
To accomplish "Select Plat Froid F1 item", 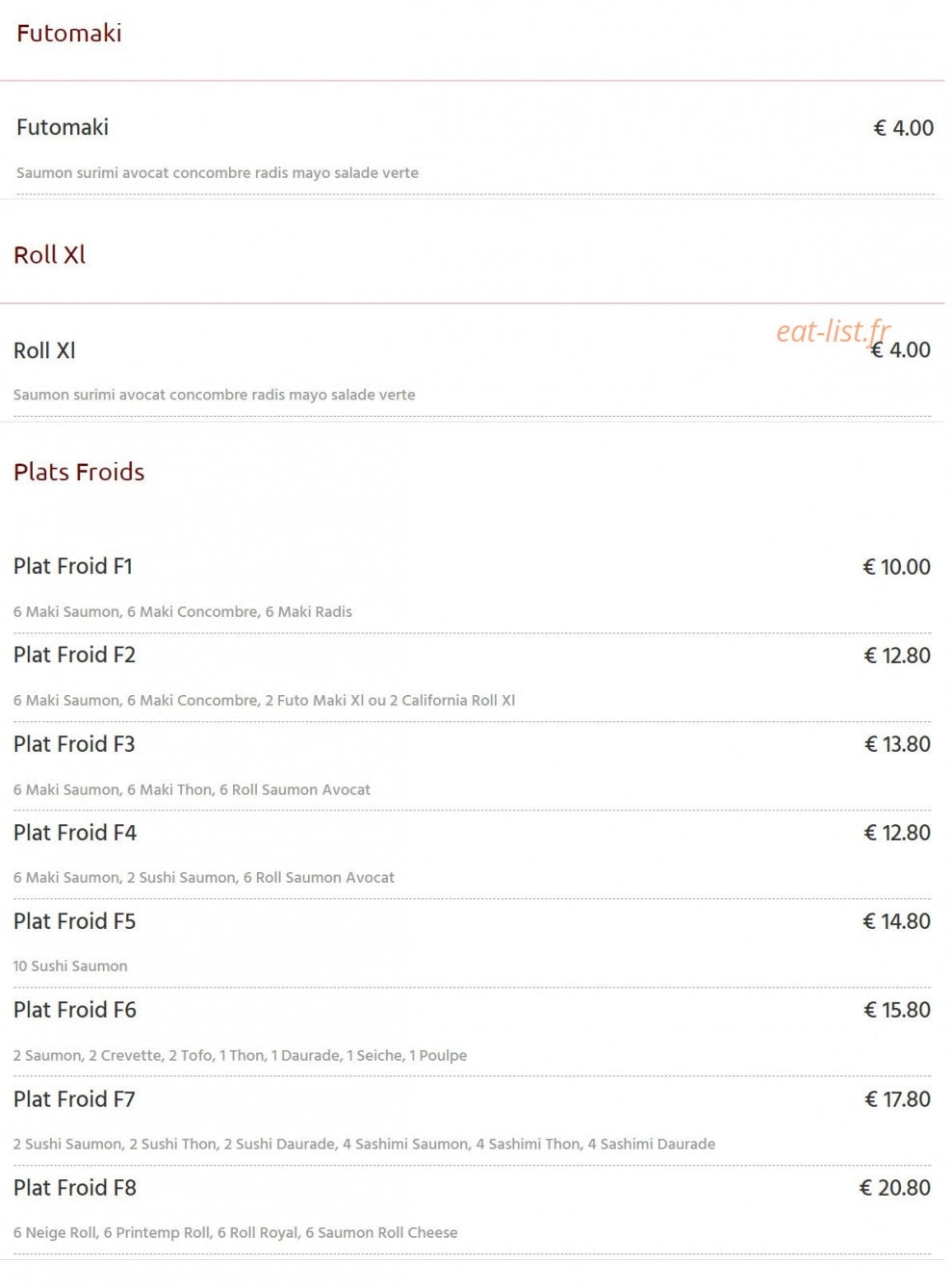I will (x=73, y=566).
